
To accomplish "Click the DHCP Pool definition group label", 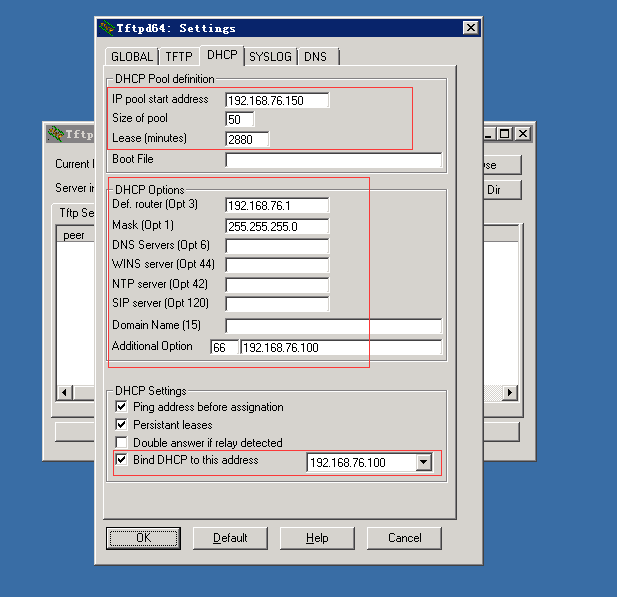I will (164, 79).
